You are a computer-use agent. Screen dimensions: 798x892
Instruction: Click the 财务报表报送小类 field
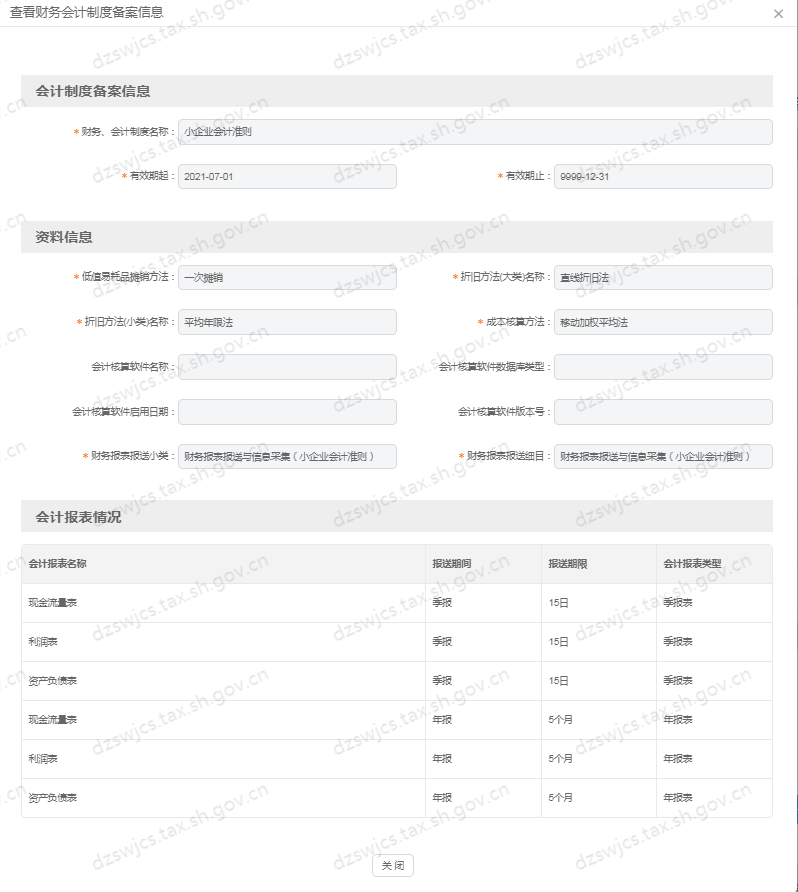tap(287, 457)
